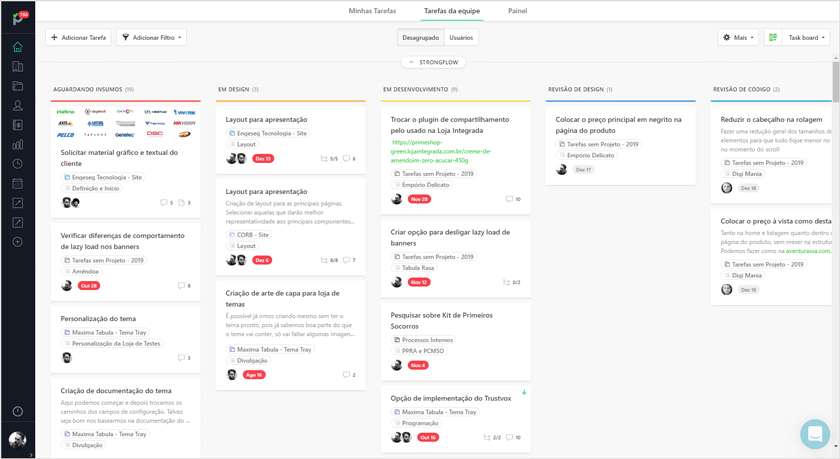Open the Painel tab
This screenshot has height=459, width=840.
(518, 11)
